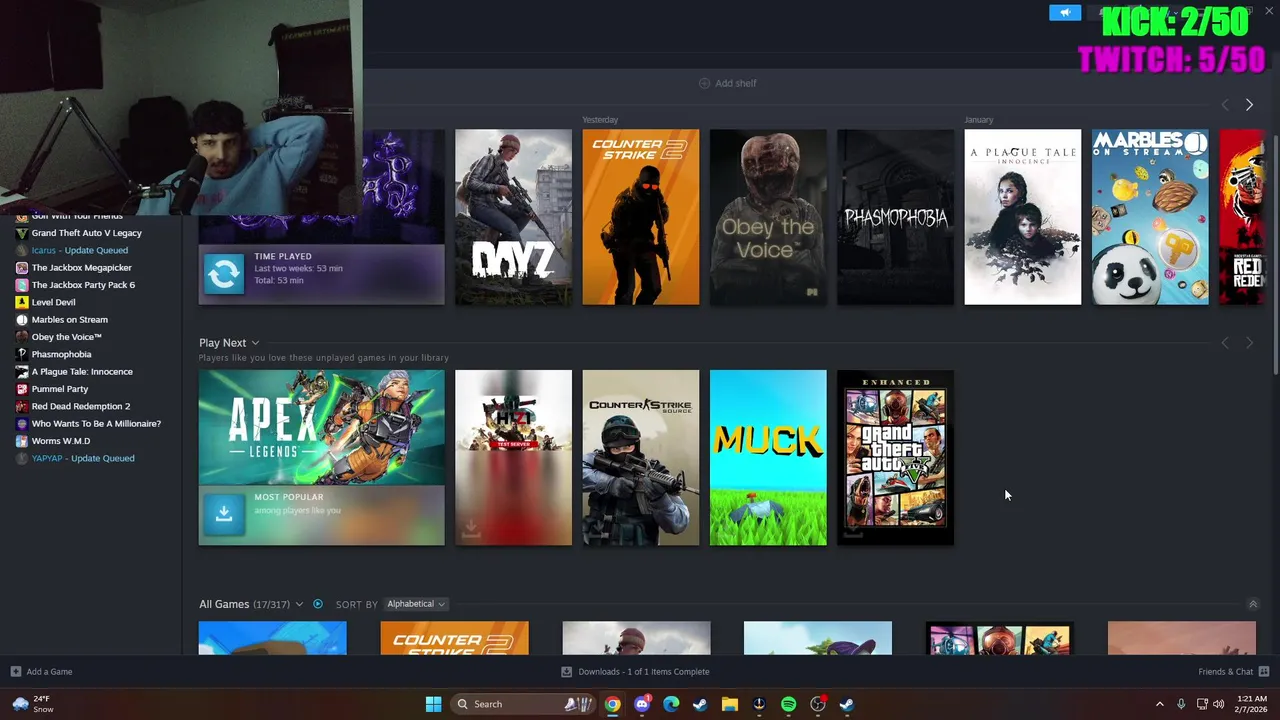Click the Windows taskbar Search box
The width and height of the screenshot is (1280, 720).
click(x=521, y=704)
